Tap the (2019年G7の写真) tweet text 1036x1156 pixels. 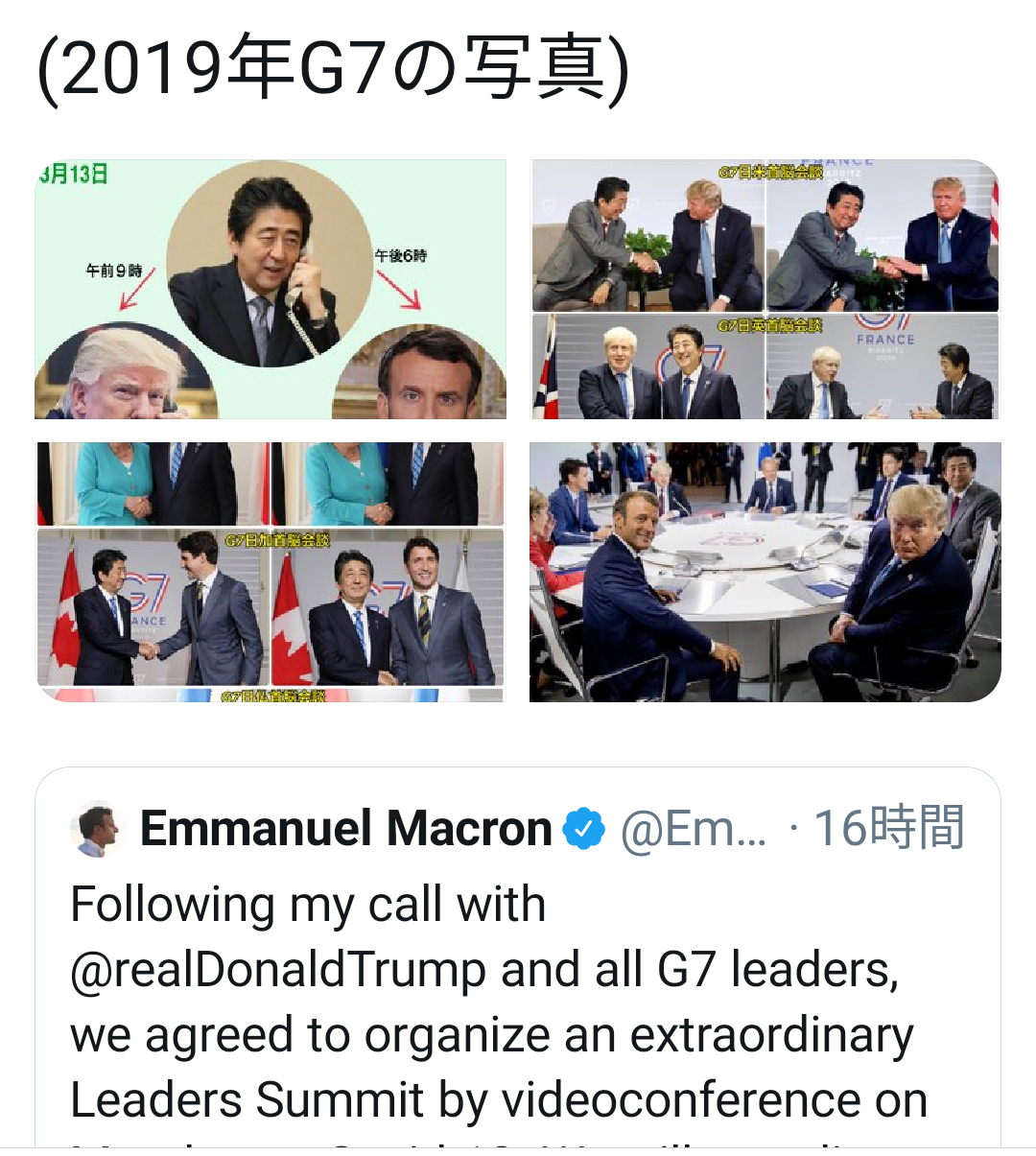click(333, 71)
